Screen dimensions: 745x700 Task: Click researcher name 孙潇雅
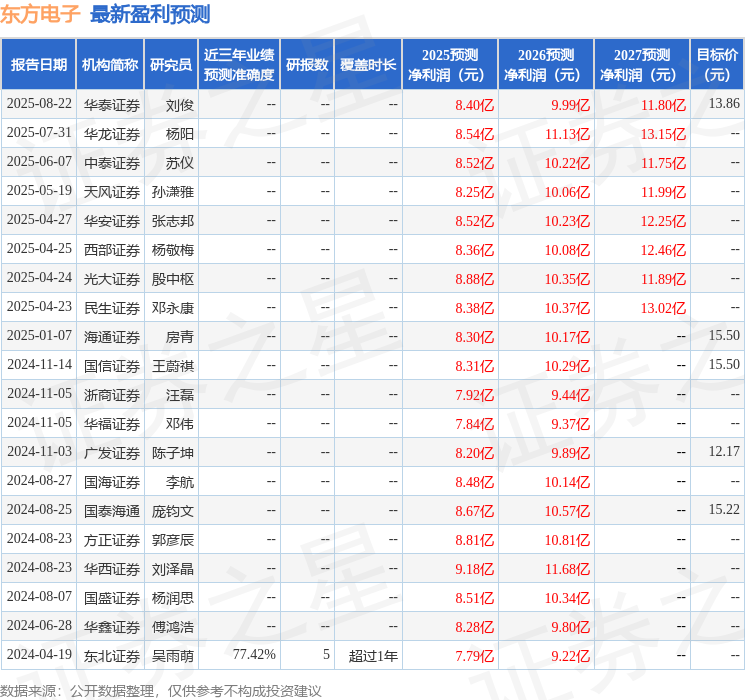(173, 192)
